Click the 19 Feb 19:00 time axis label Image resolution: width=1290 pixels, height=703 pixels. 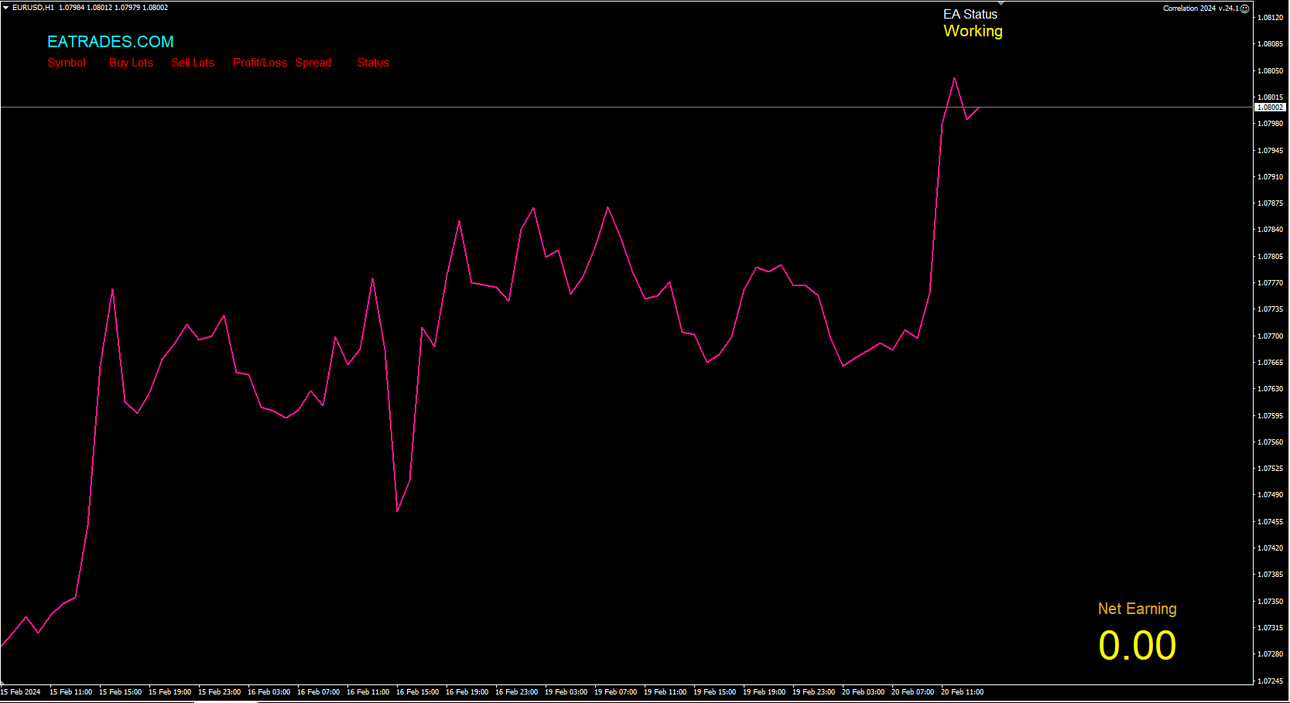pyautogui.click(x=764, y=692)
